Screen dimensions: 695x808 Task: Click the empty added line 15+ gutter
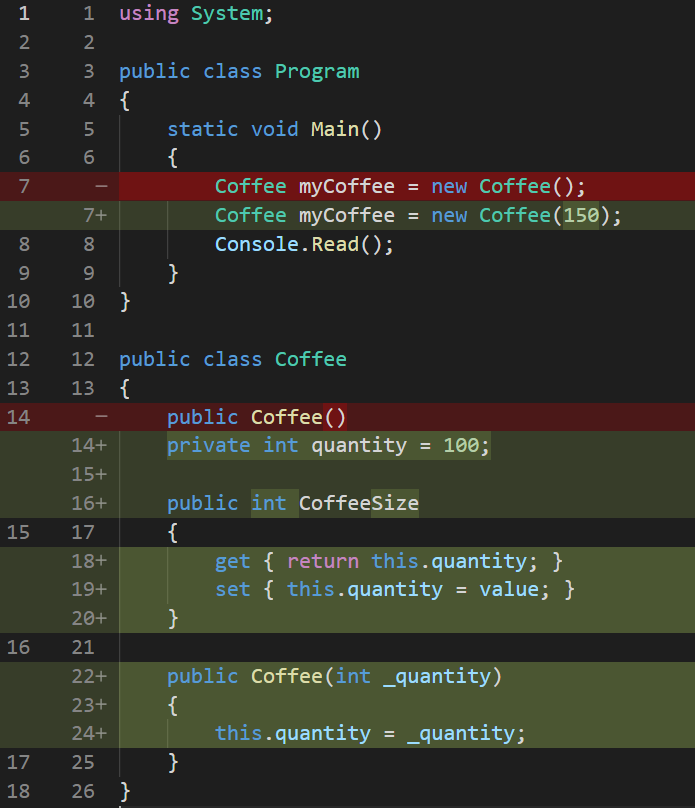click(x=89, y=475)
